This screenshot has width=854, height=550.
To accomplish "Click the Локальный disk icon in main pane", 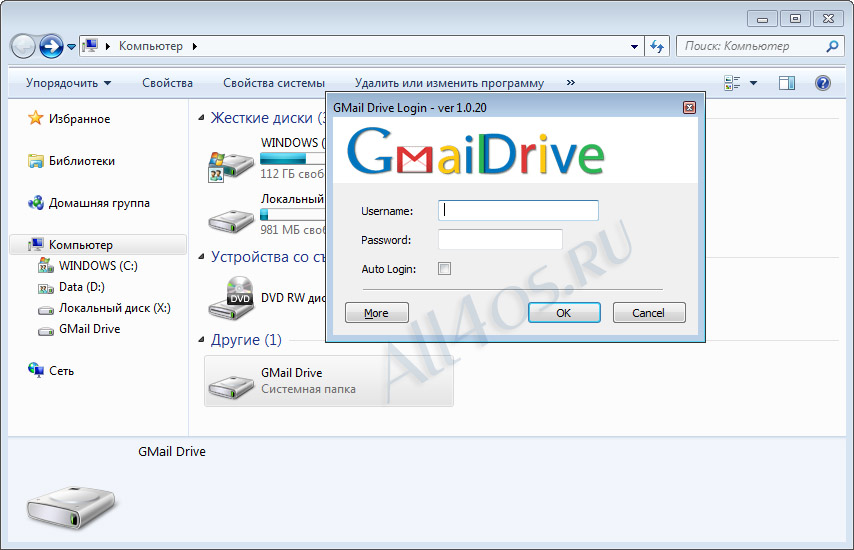I will click(231, 220).
